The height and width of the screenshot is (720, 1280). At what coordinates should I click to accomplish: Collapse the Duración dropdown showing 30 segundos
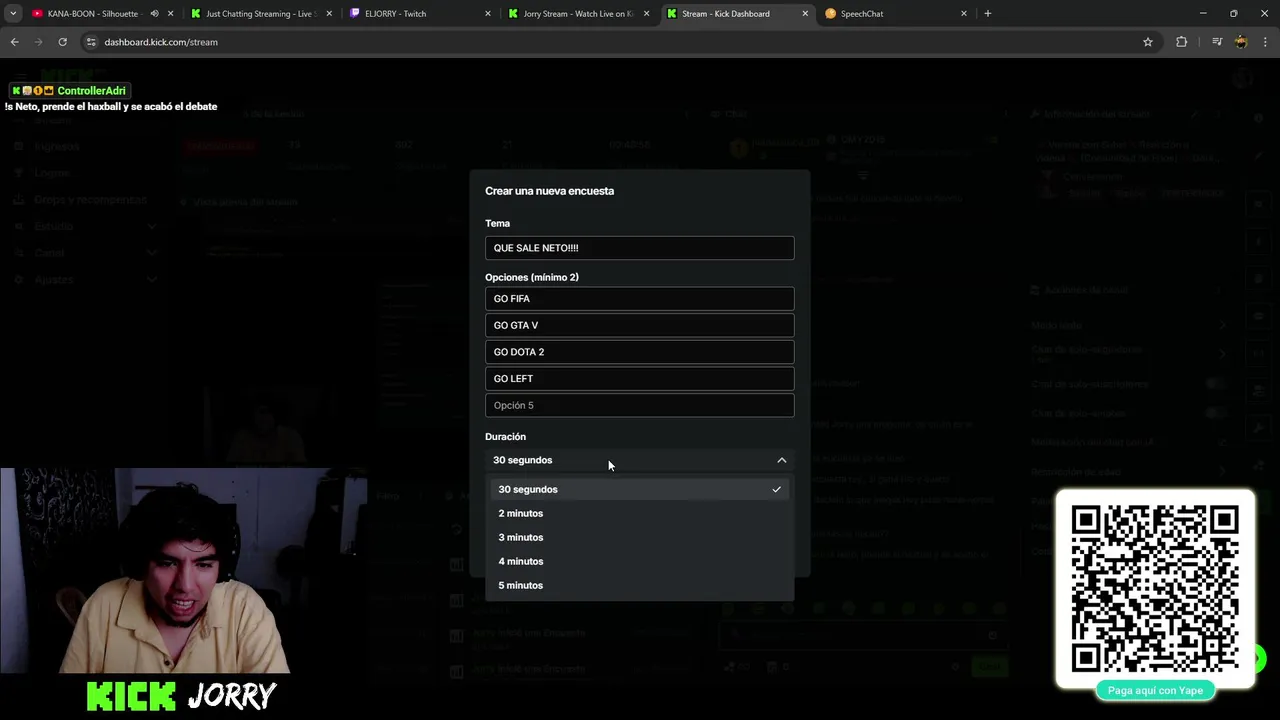pos(640,460)
